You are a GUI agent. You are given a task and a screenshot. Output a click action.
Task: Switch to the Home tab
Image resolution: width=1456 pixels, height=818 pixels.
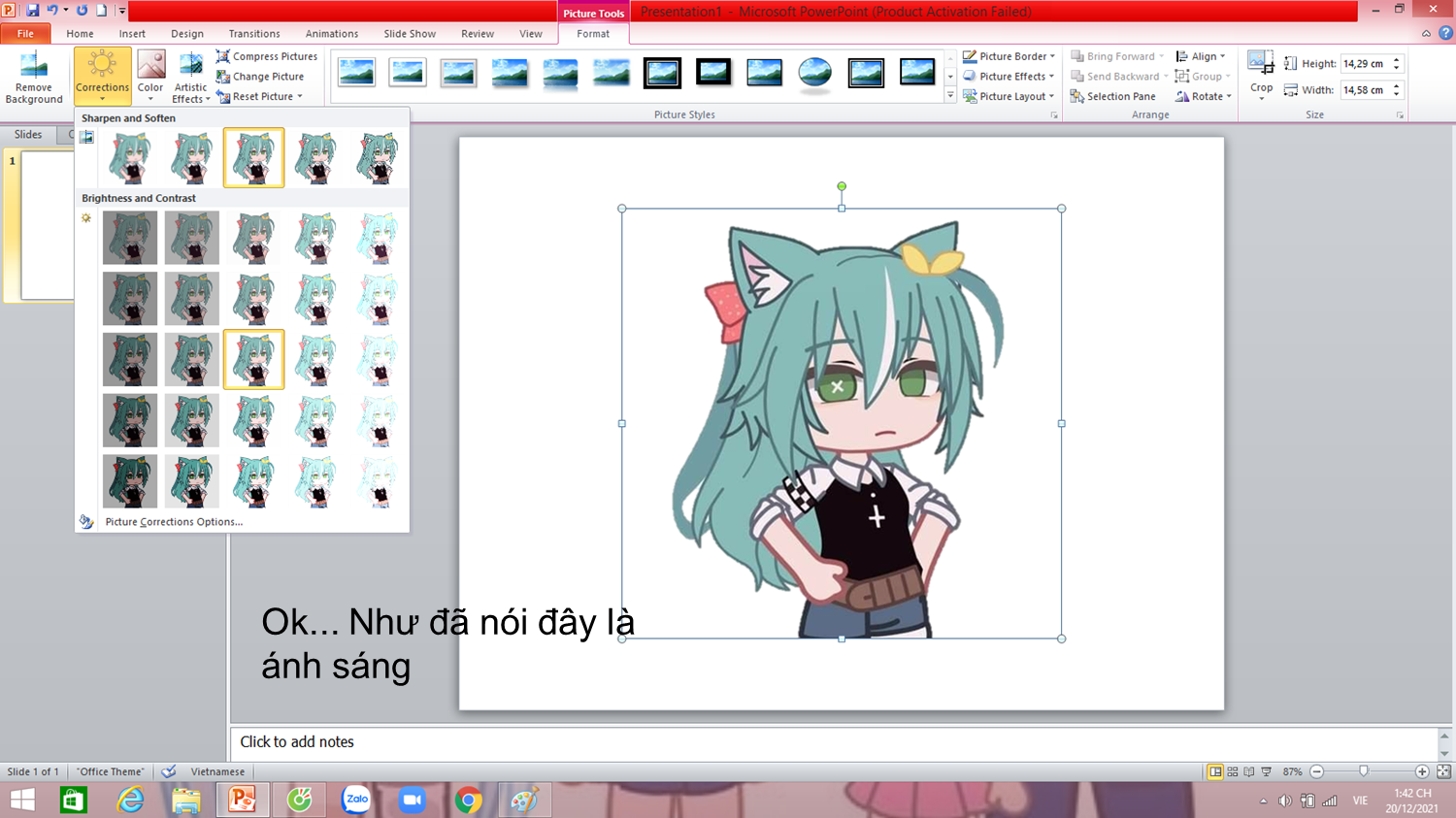tap(80, 33)
